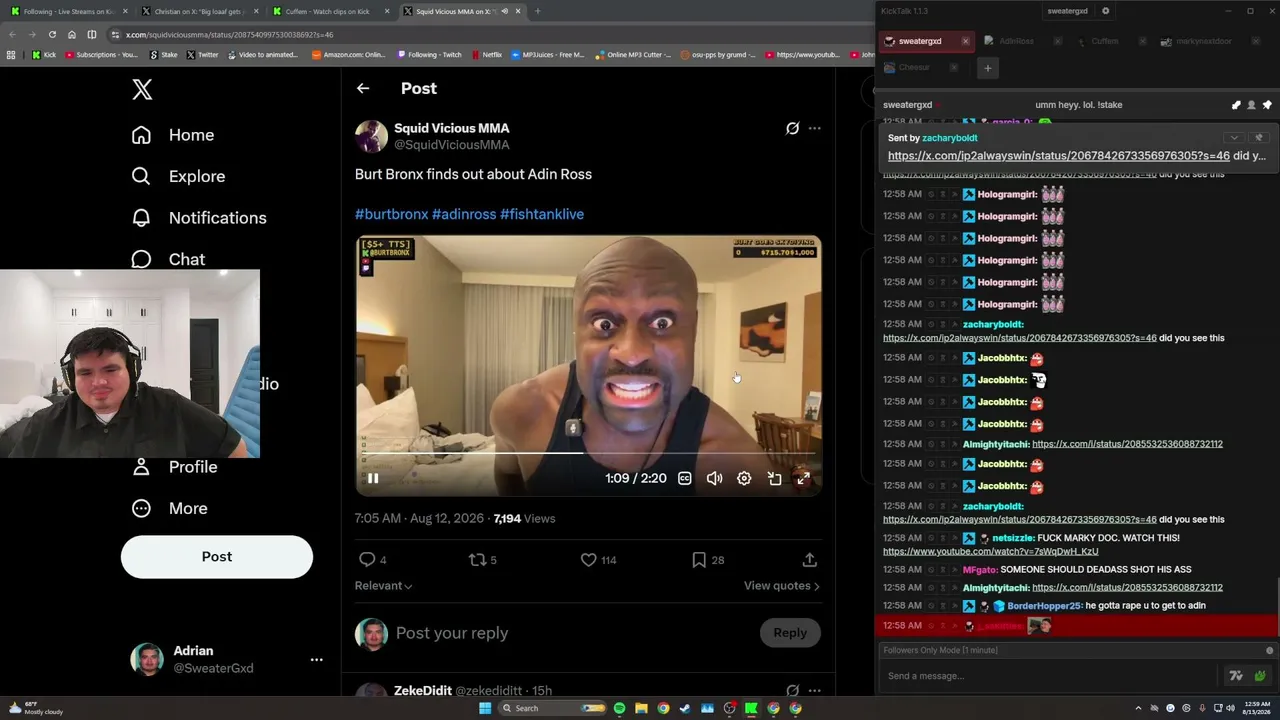Image resolution: width=1280 pixels, height=720 pixels.
Task: Pause the video
Action: [x=372, y=478]
